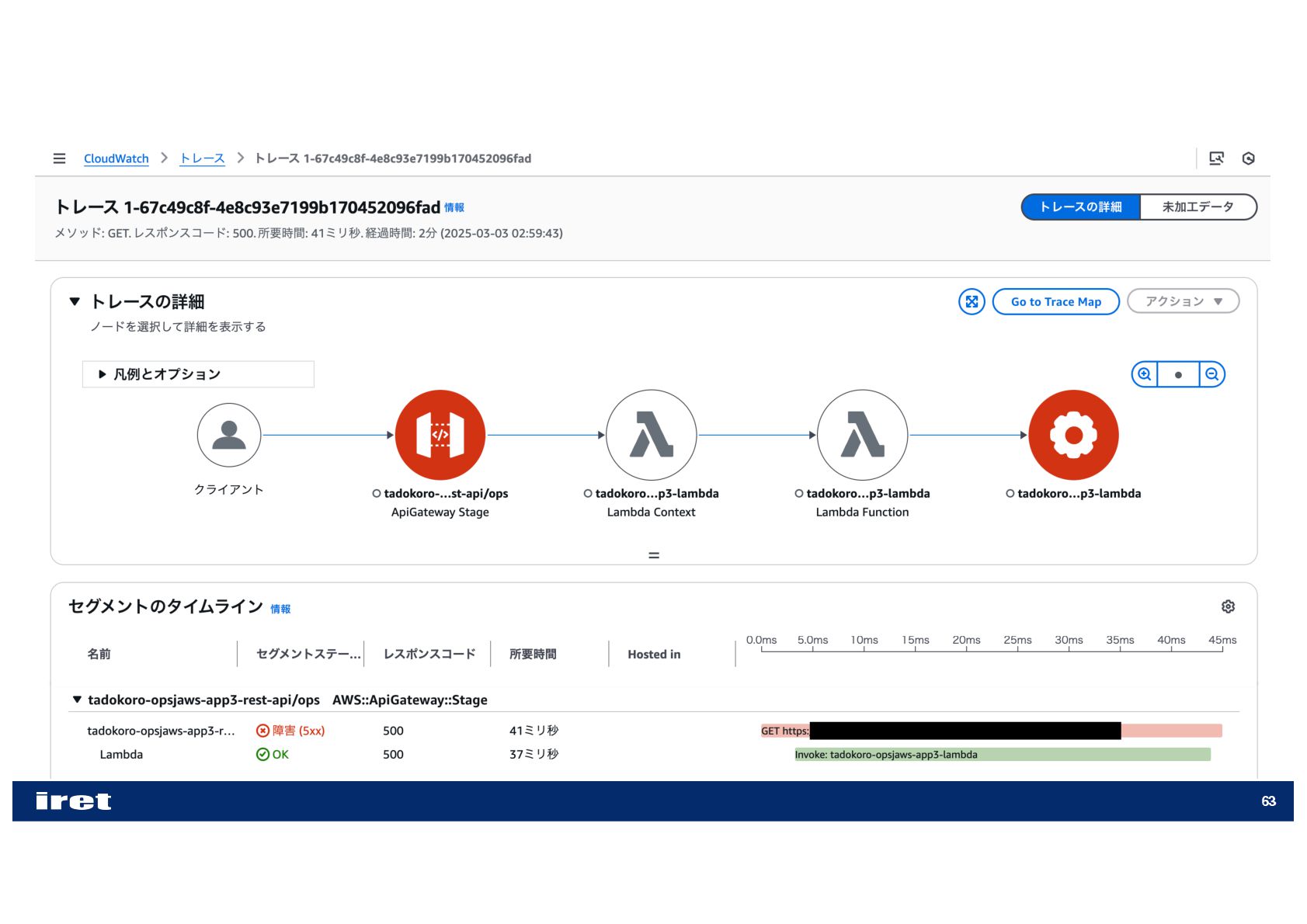This screenshot has width=1307, height=924.
Task: Click Go to Trace Map button
Action: (x=1056, y=301)
